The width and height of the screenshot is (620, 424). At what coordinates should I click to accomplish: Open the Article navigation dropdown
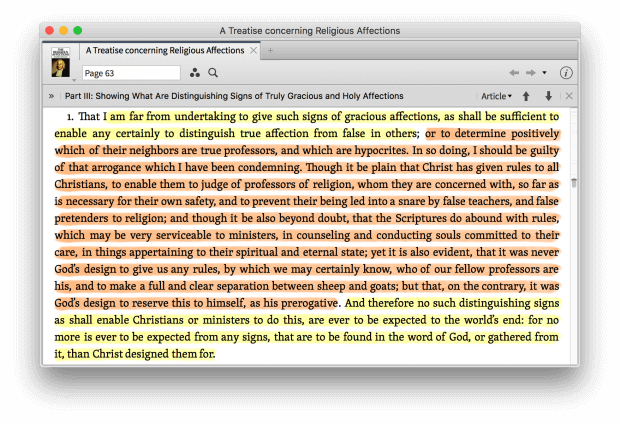pos(496,96)
